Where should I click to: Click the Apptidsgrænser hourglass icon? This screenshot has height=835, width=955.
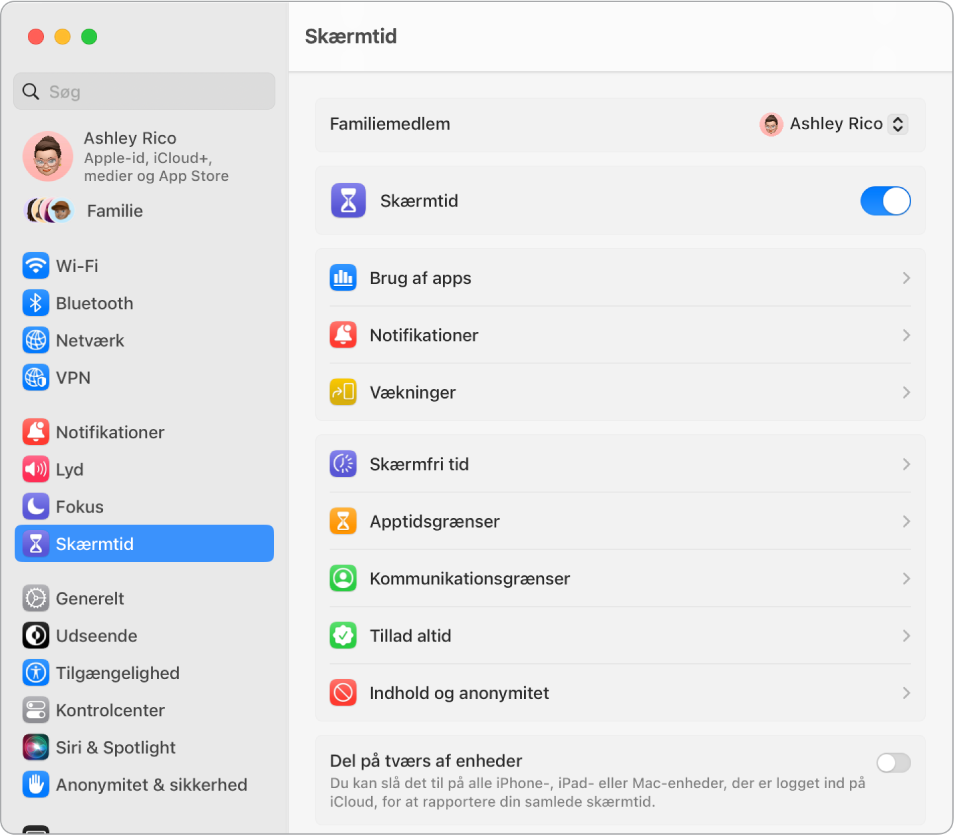[x=344, y=521]
